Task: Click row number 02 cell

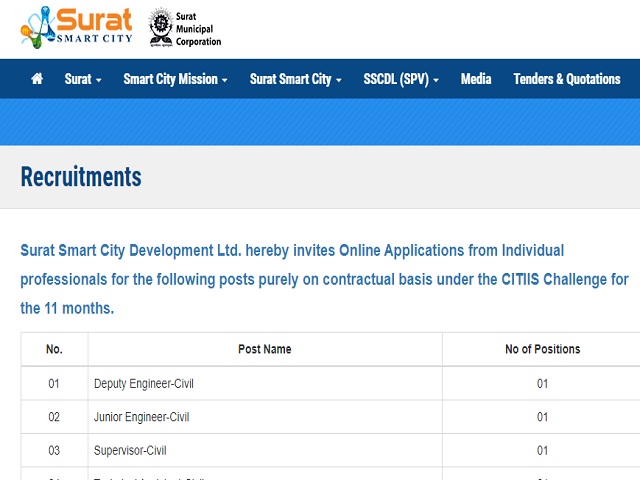Action: (54, 417)
